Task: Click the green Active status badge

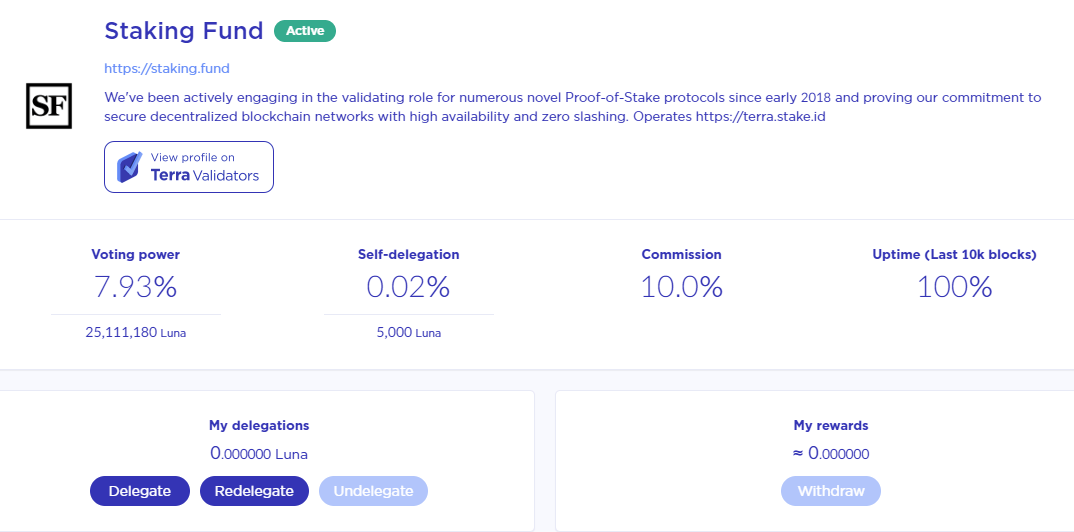Action: click(305, 31)
